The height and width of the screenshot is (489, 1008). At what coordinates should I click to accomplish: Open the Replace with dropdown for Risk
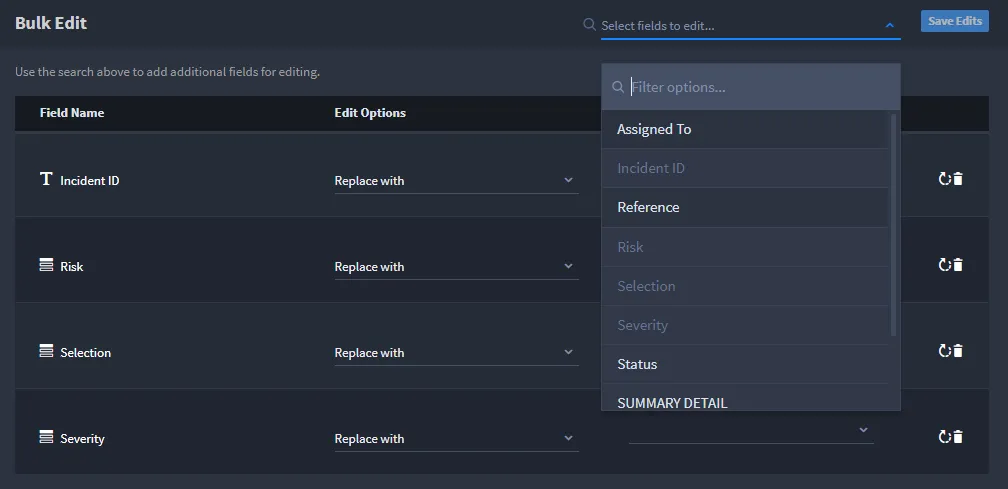tap(456, 267)
